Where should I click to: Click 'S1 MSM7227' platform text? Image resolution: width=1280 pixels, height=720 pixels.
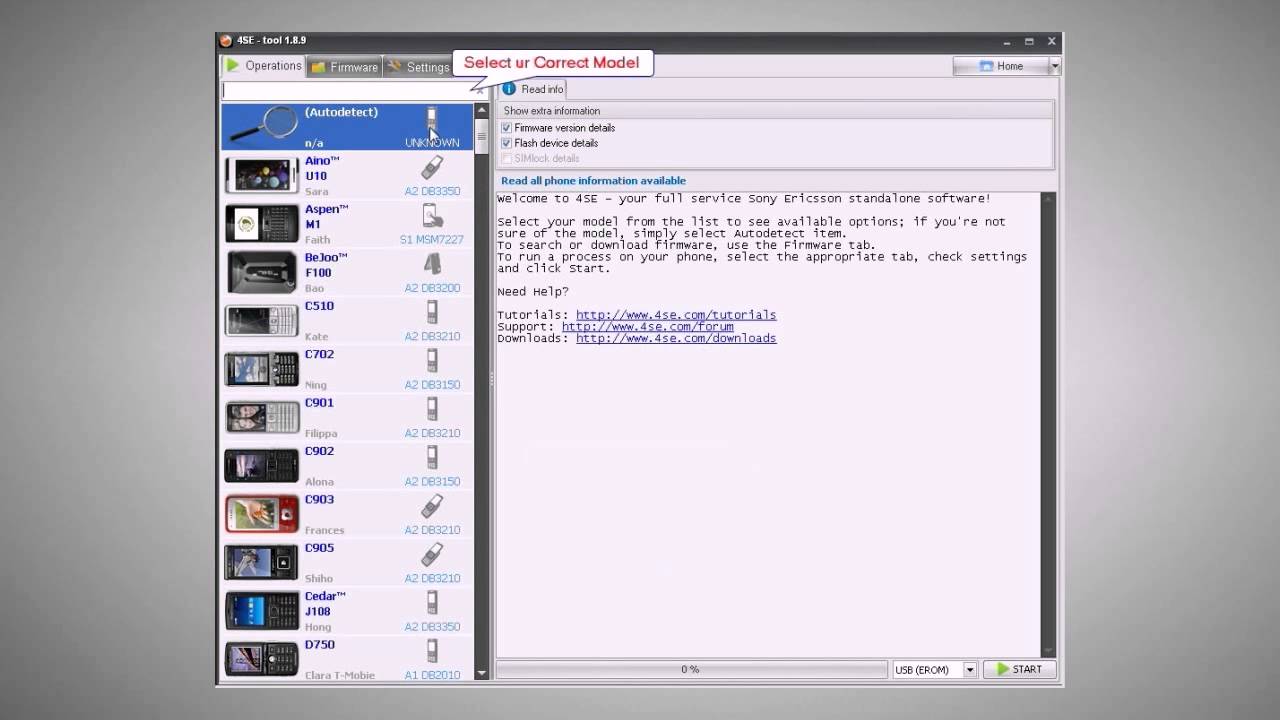431,240
